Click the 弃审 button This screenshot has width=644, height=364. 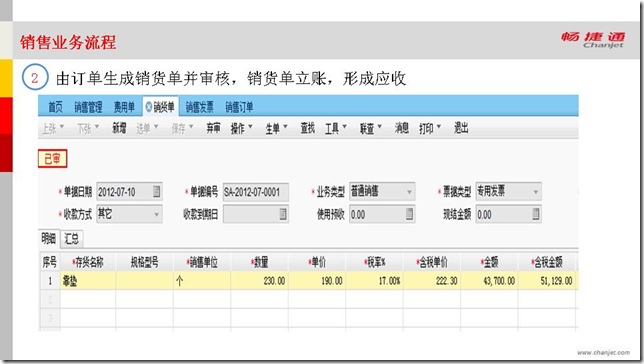coord(213,129)
